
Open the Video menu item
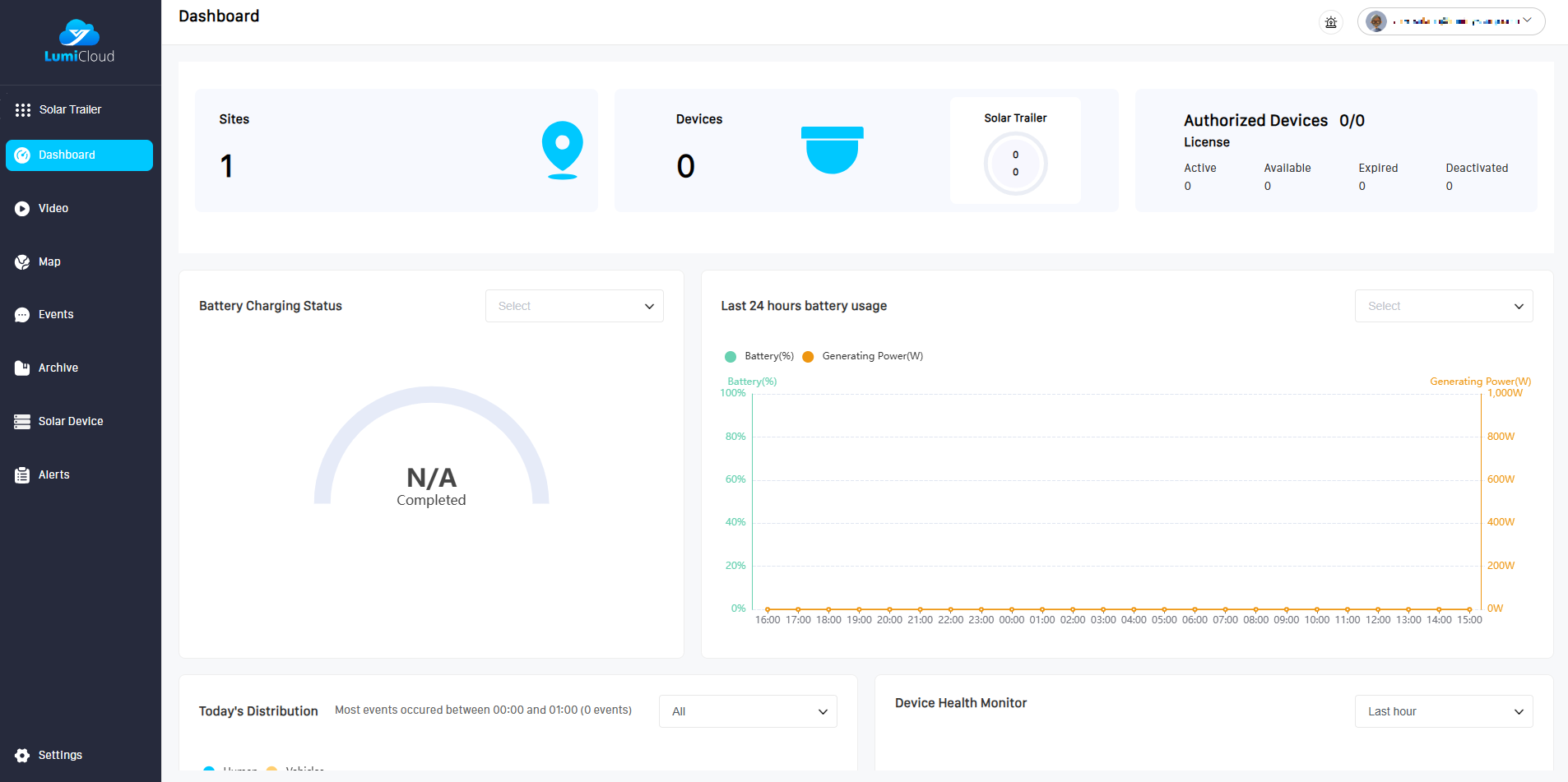click(53, 209)
